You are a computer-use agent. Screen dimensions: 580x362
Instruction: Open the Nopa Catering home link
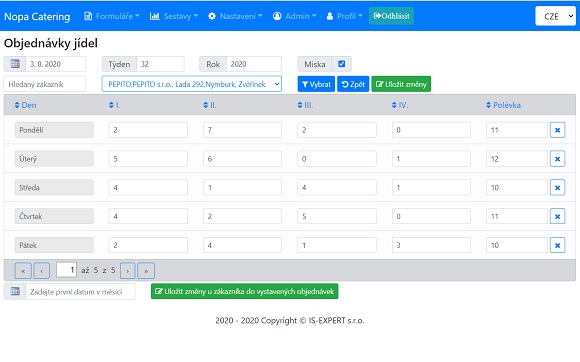pyautogui.click(x=37, y=17)
